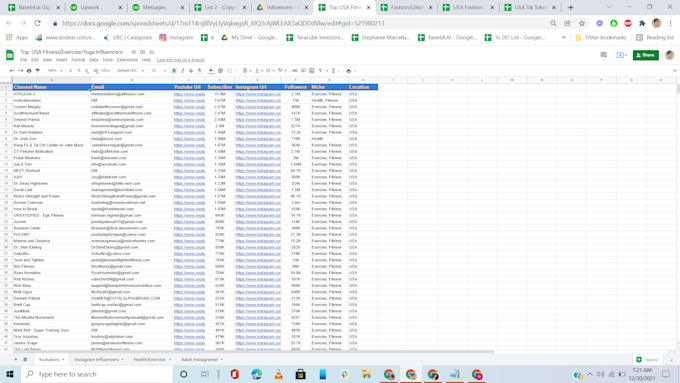Open the Fill color picker

tap(211, 70)
